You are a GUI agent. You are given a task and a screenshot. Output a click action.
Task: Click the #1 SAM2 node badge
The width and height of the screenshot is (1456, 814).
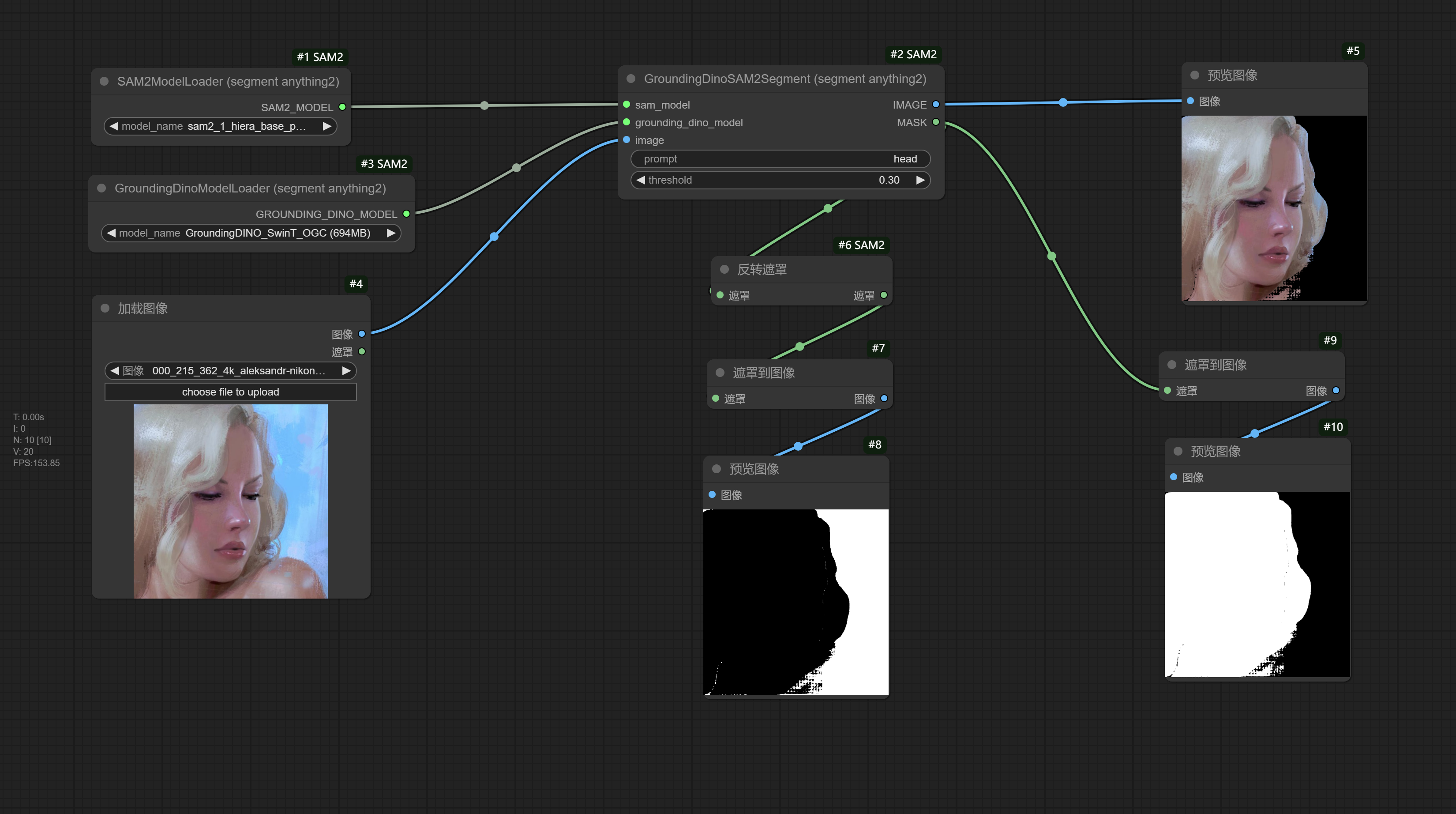(320, 57)
